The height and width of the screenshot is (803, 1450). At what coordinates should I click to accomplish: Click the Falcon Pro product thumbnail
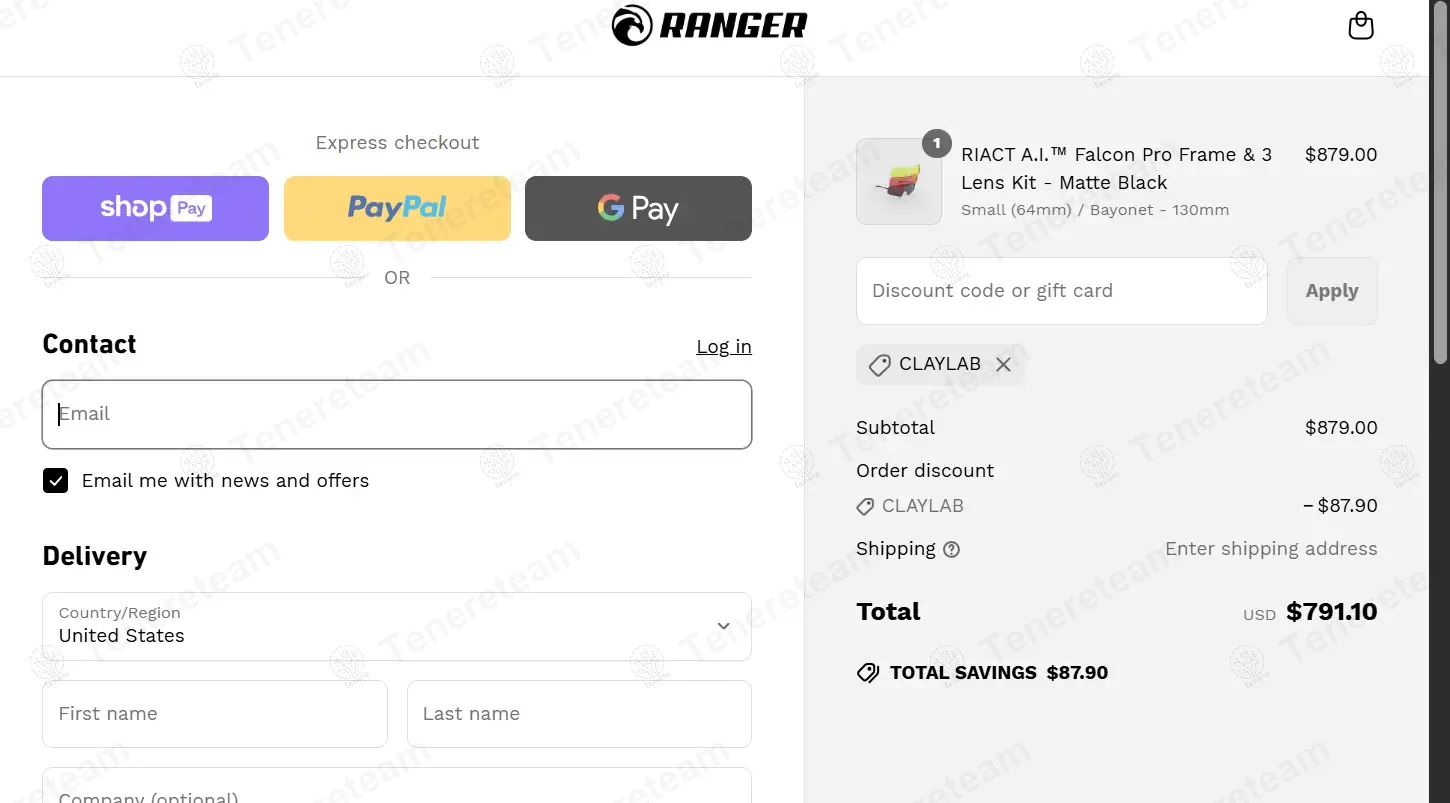tap(899, 181)
